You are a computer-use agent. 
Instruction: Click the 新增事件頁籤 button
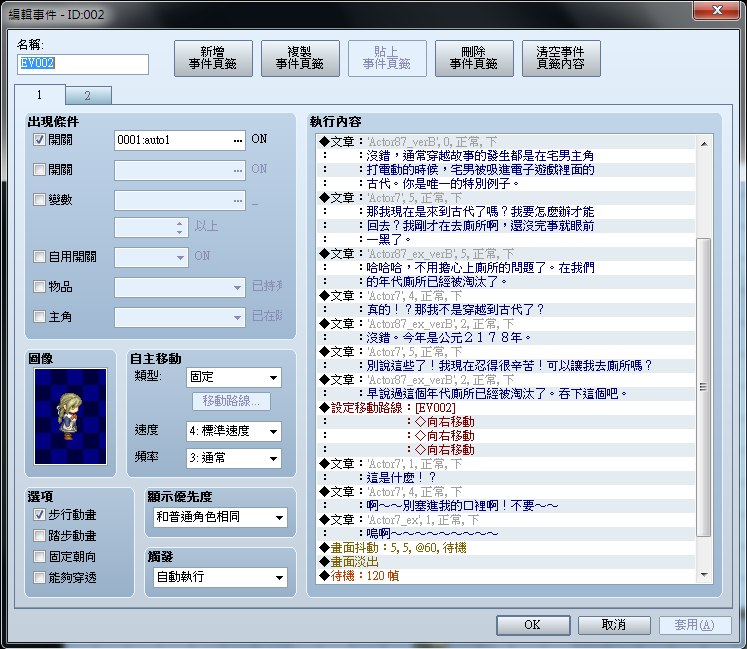click(x=213, y=58)
